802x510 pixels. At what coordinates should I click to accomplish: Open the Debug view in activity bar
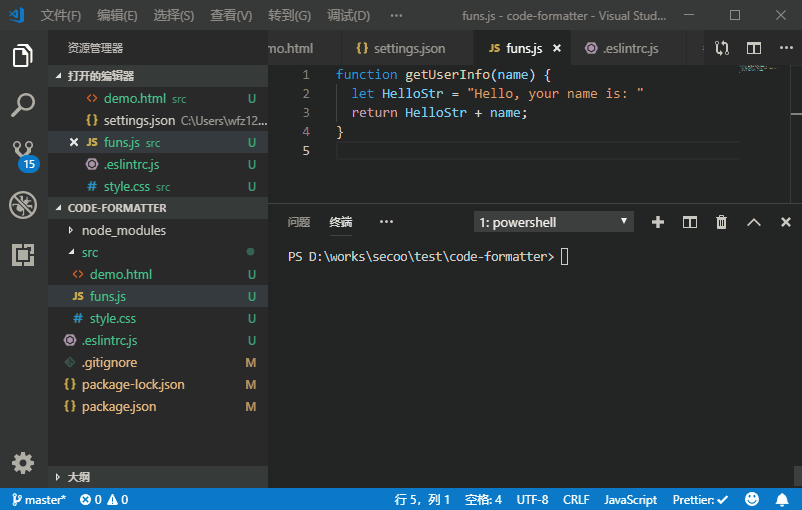[23, 205]
